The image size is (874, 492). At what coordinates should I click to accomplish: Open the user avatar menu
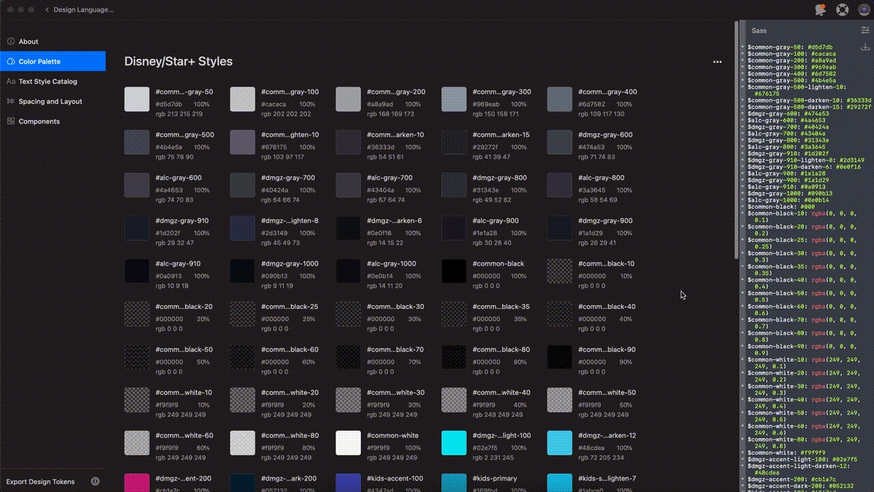coord(864,9)
